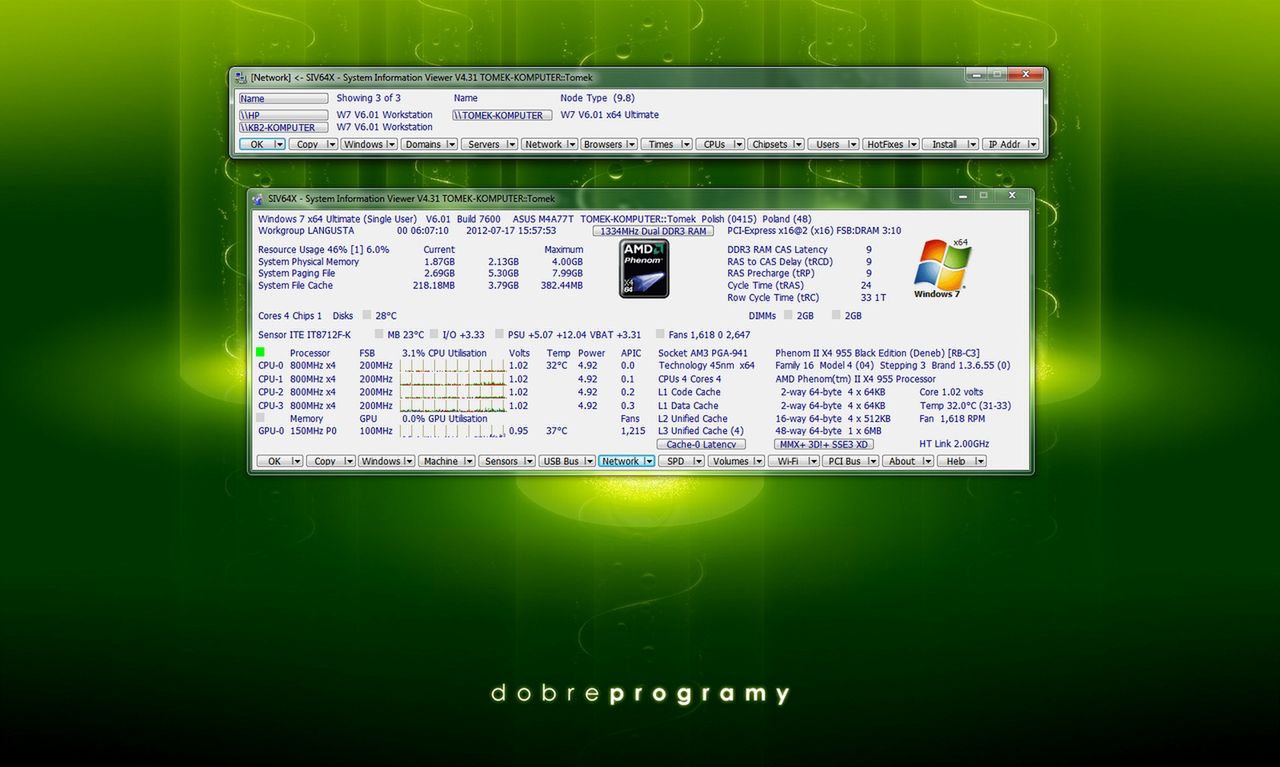Click the CPUs button in Network window

pos(719,144)
